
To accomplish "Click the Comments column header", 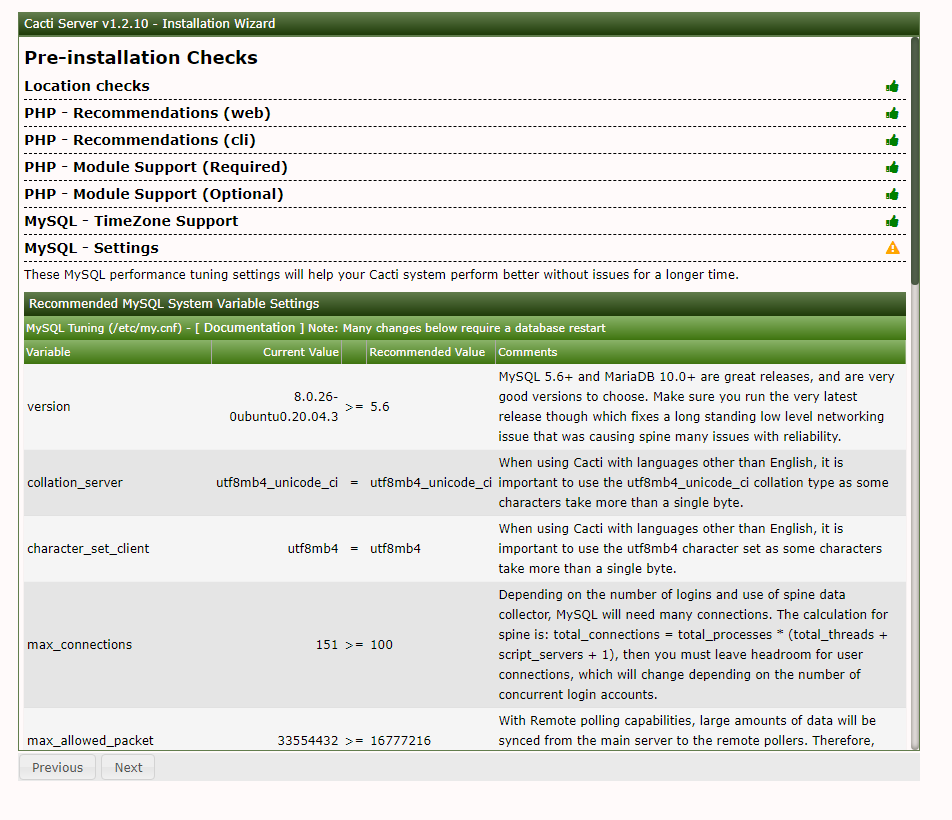I will point(701,352).
